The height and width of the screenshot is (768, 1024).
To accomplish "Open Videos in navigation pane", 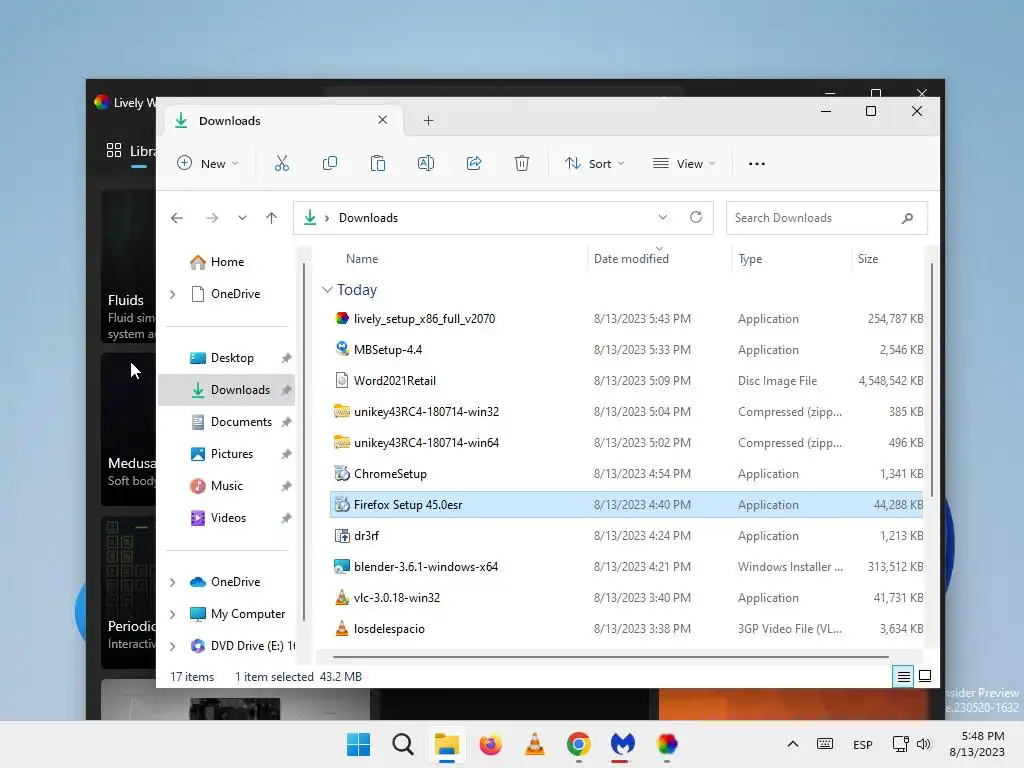I will (226, 518).
